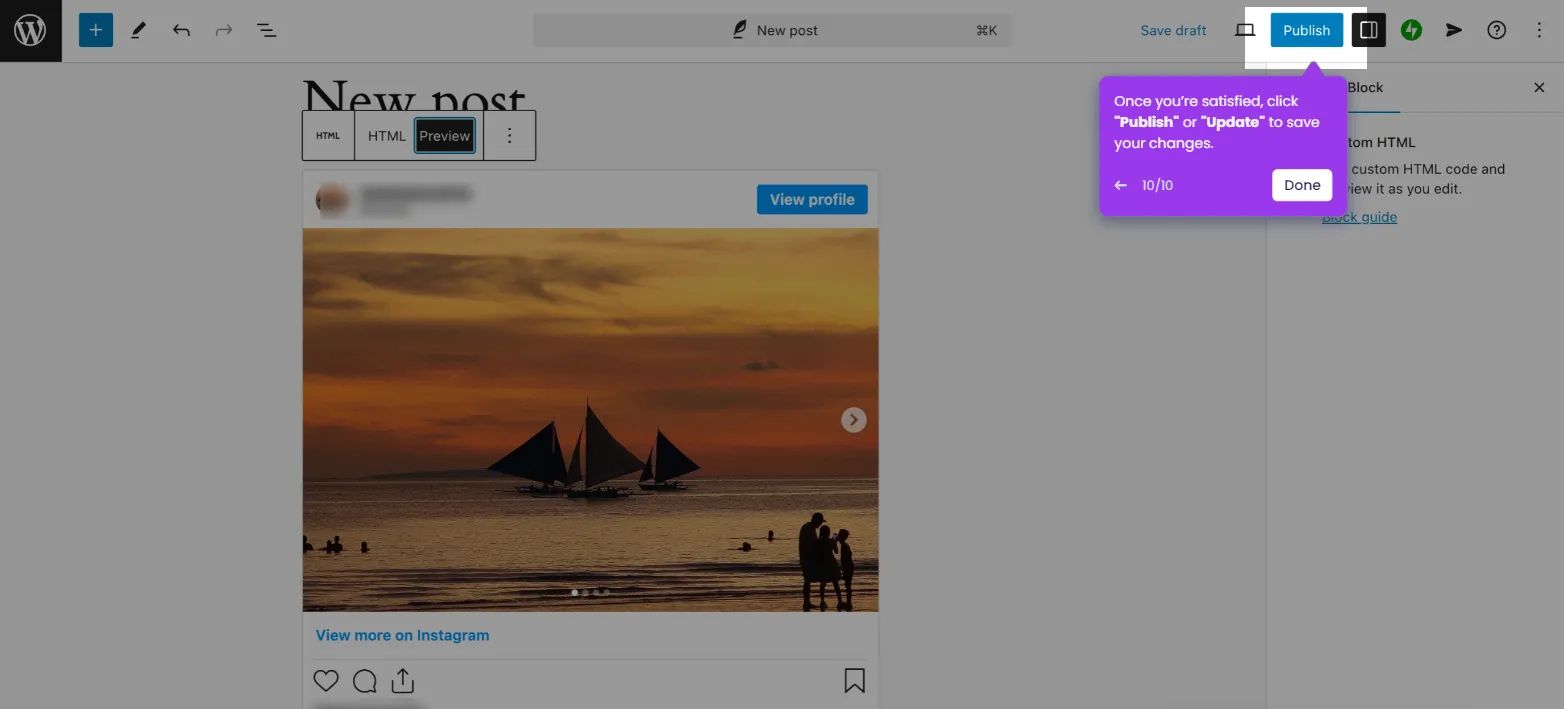The image size is (1564, 709).
Task: Undo the last change
Action: coord(181,30)
